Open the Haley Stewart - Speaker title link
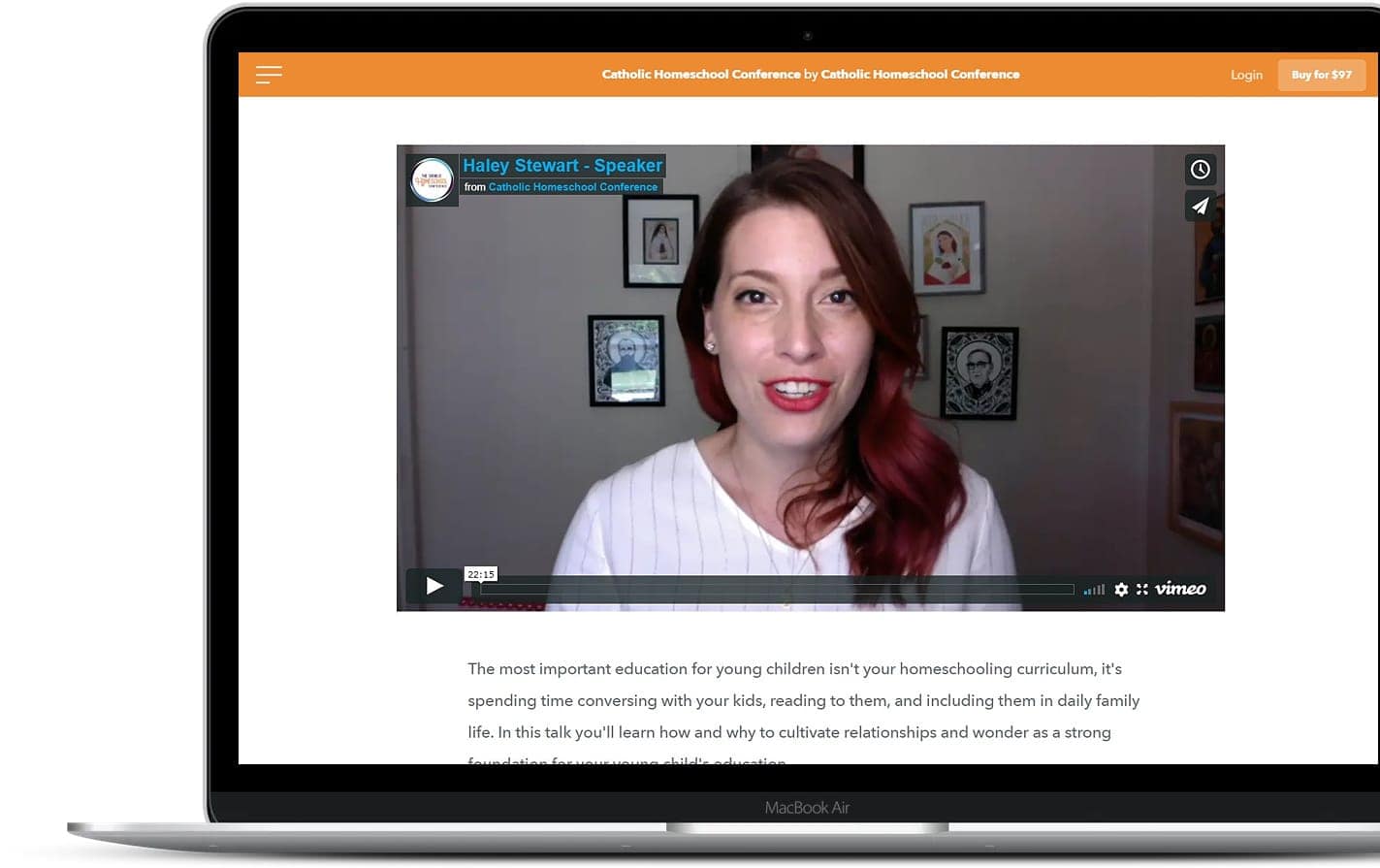Screen dimensions: 1380x868 pyautogui.click(x=562, y=166)
